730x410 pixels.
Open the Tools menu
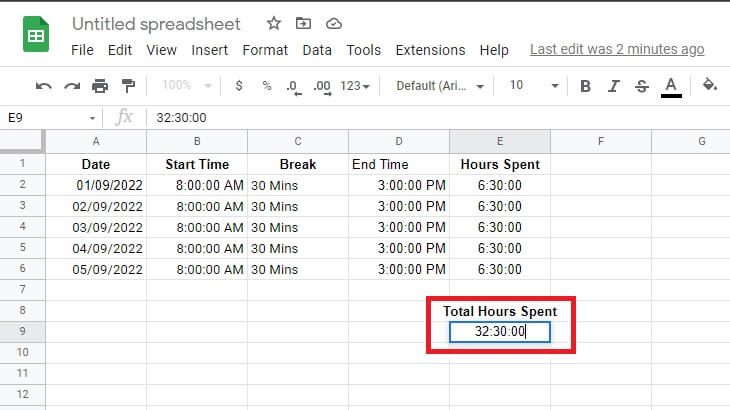coord(364,50)
